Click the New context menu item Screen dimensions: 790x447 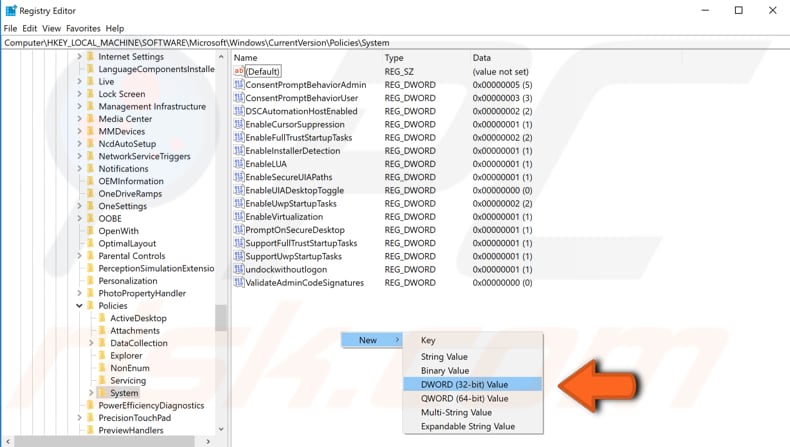(372, 340)
